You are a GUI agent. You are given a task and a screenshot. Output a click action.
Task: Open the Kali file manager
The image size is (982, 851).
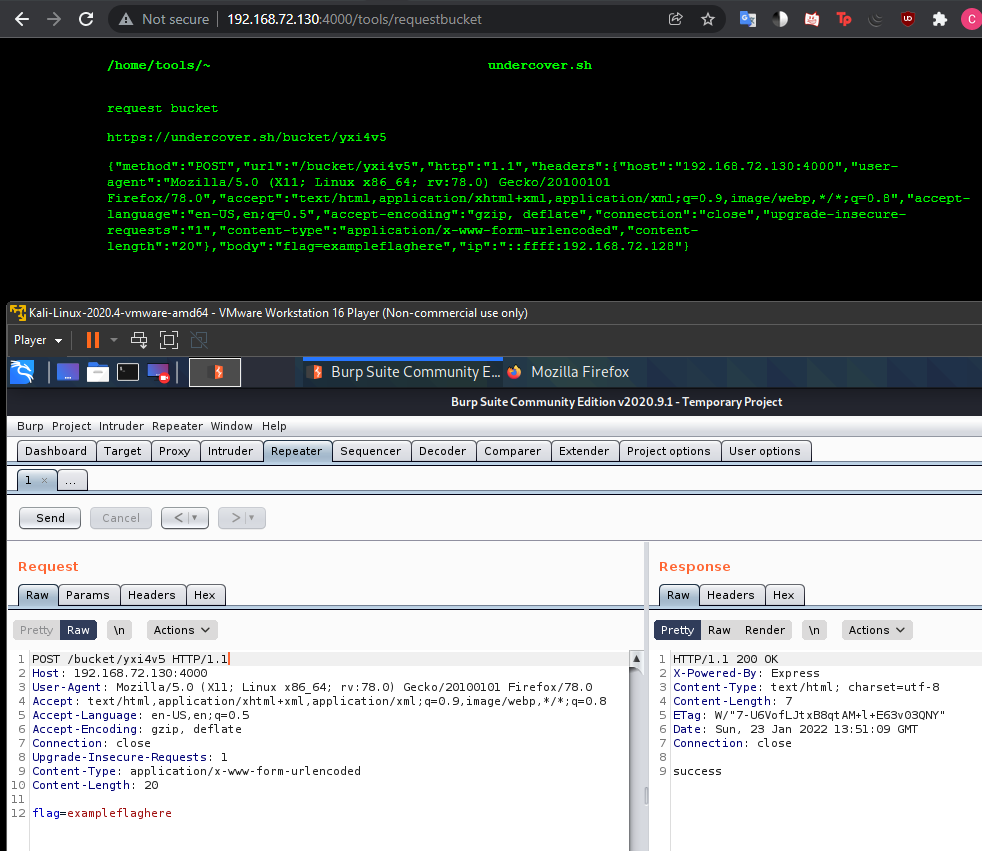pyautogui.click(x=98, y=372)
